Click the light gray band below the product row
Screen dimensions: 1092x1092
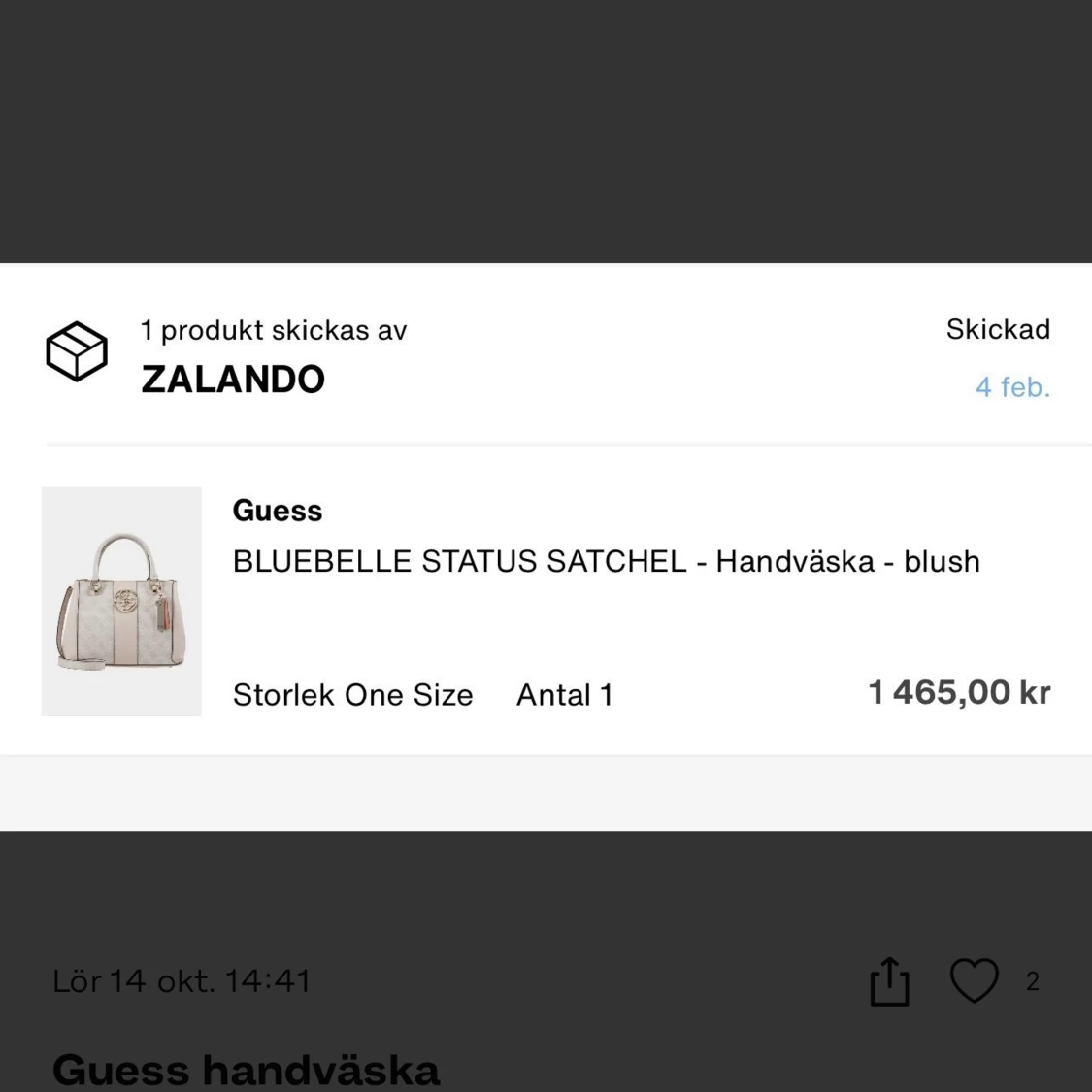pos(546,793)
